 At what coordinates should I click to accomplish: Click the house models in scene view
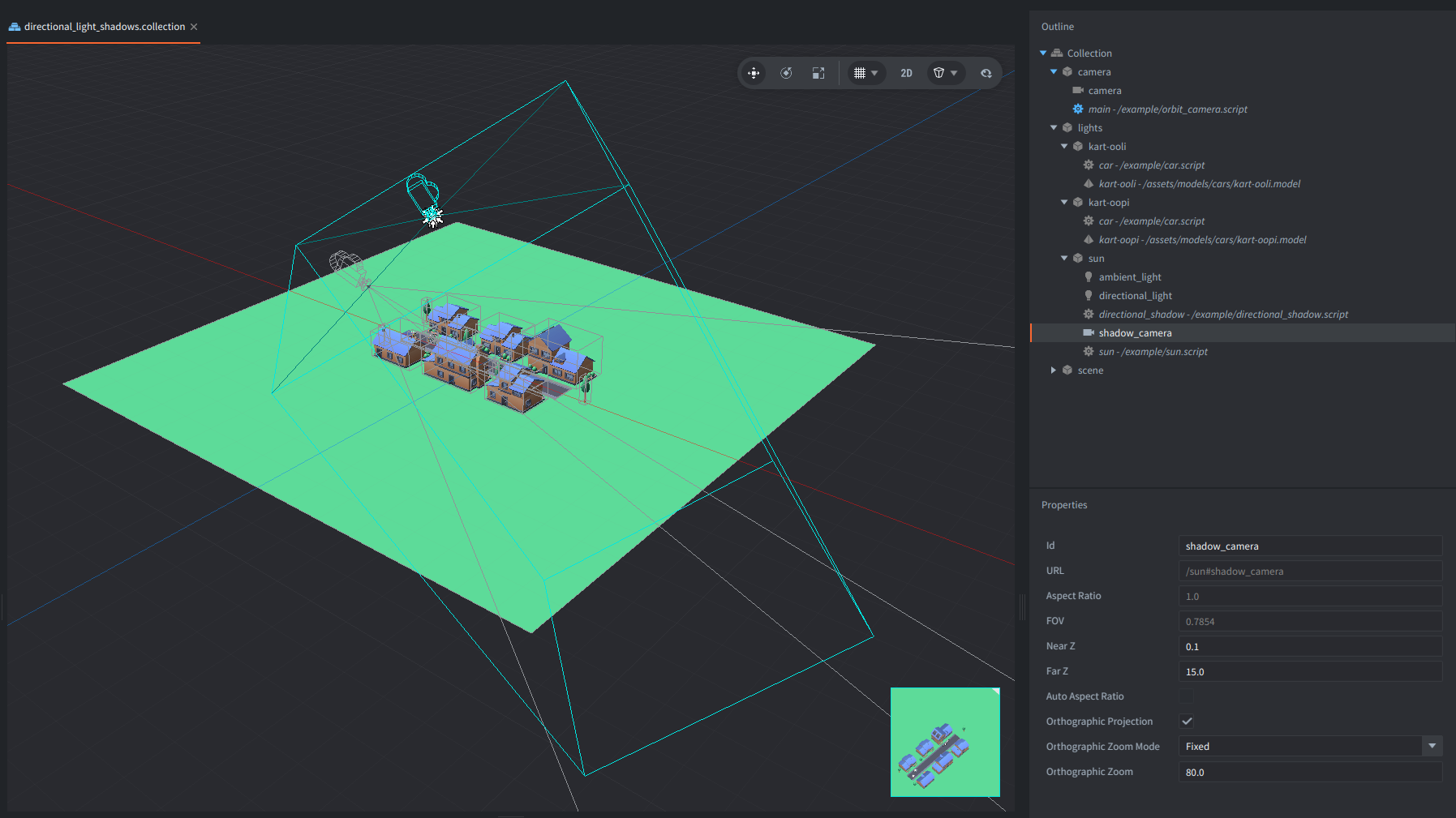487,355
